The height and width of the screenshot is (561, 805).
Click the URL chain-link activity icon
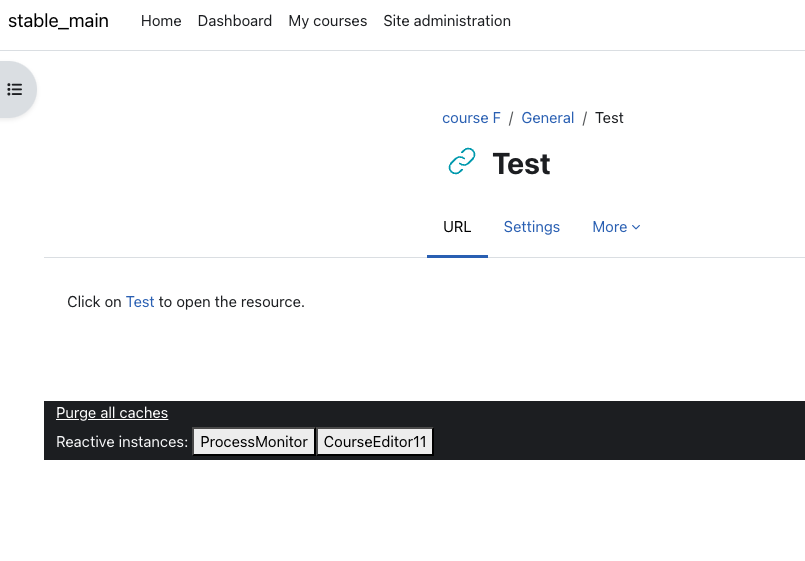462,162
